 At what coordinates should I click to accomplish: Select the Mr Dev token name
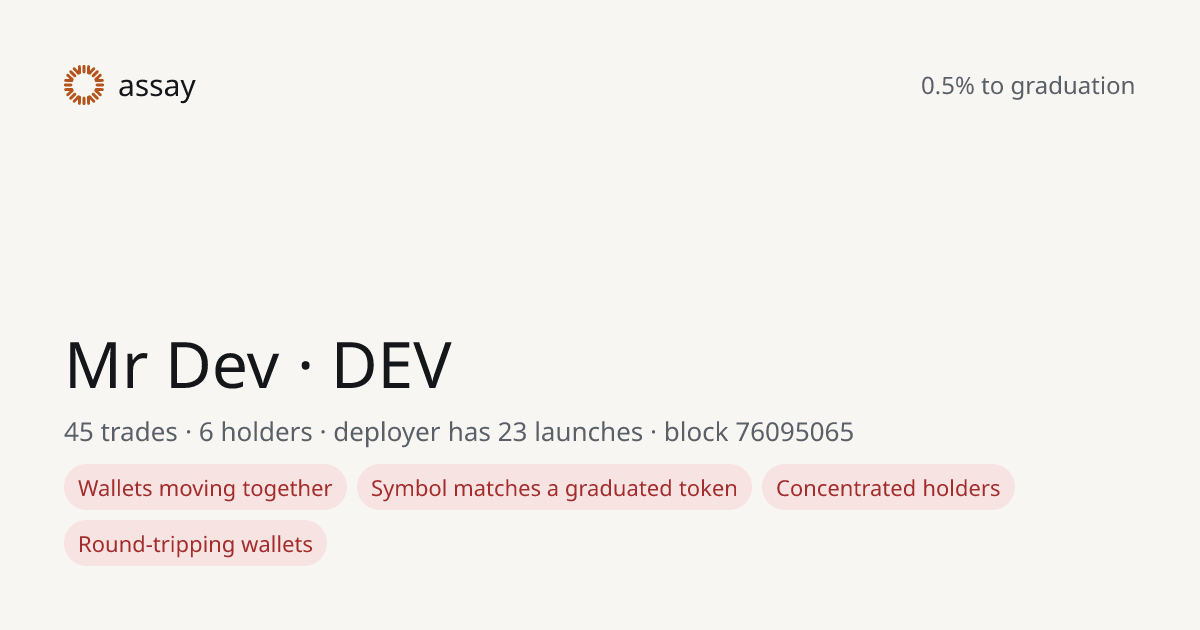pyautogui.click(x=172, y=365)
